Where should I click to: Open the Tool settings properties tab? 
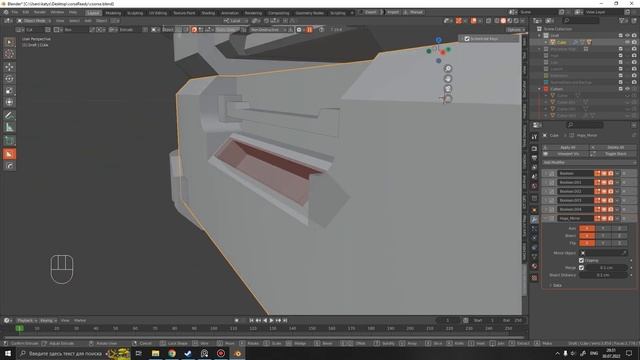[534, 137]
